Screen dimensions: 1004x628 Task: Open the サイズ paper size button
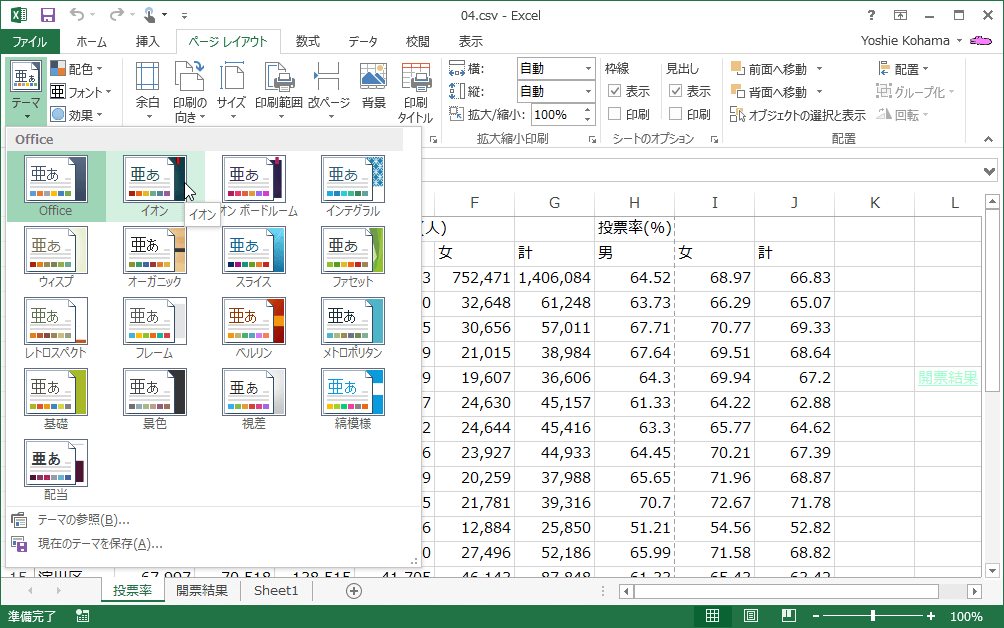tap(231, 91)
